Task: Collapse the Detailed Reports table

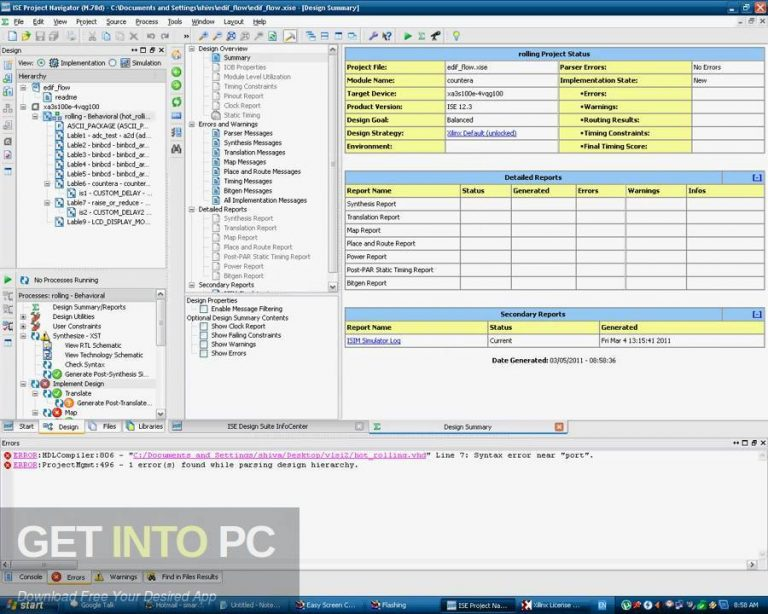Action: (757, 178)
